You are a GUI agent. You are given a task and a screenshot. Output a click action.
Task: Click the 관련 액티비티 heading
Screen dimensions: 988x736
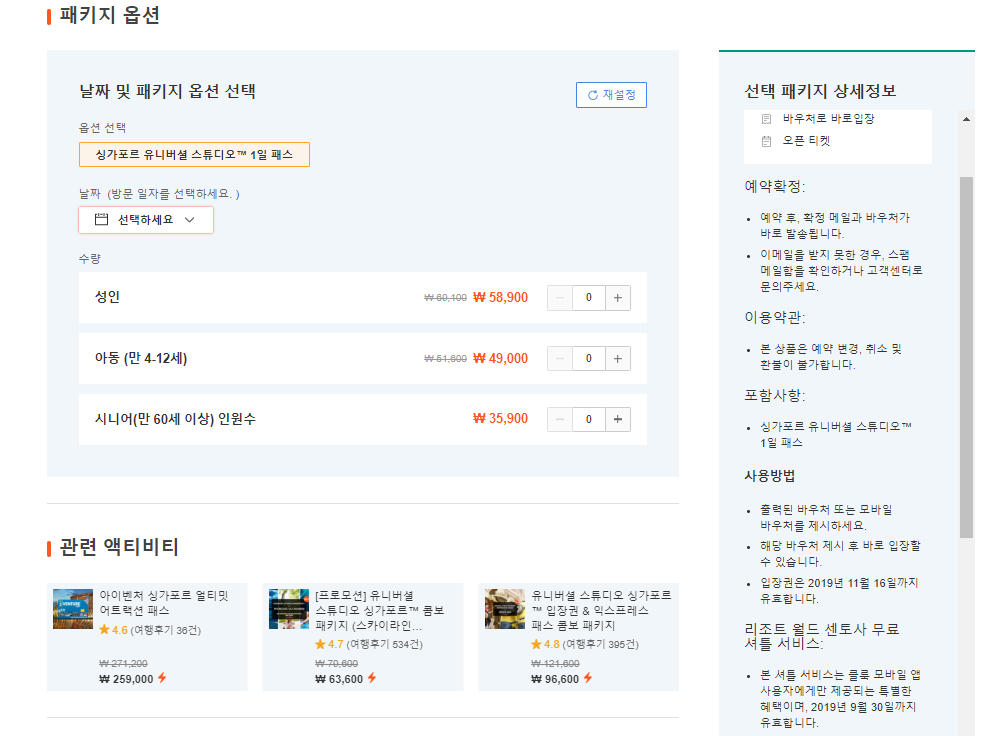pyautogui.click(x=119, y=547)
